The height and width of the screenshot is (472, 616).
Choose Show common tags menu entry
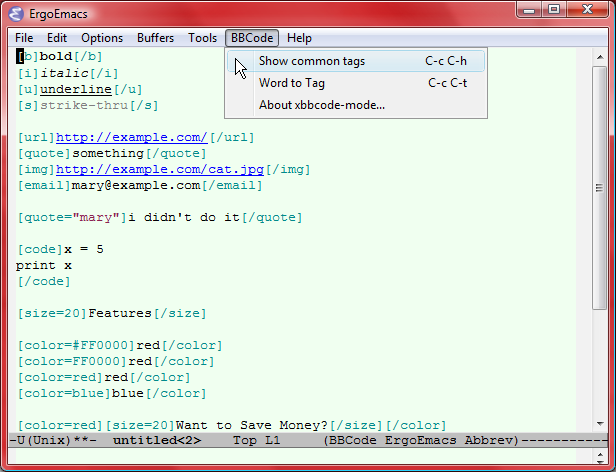(x=356, y=61)
